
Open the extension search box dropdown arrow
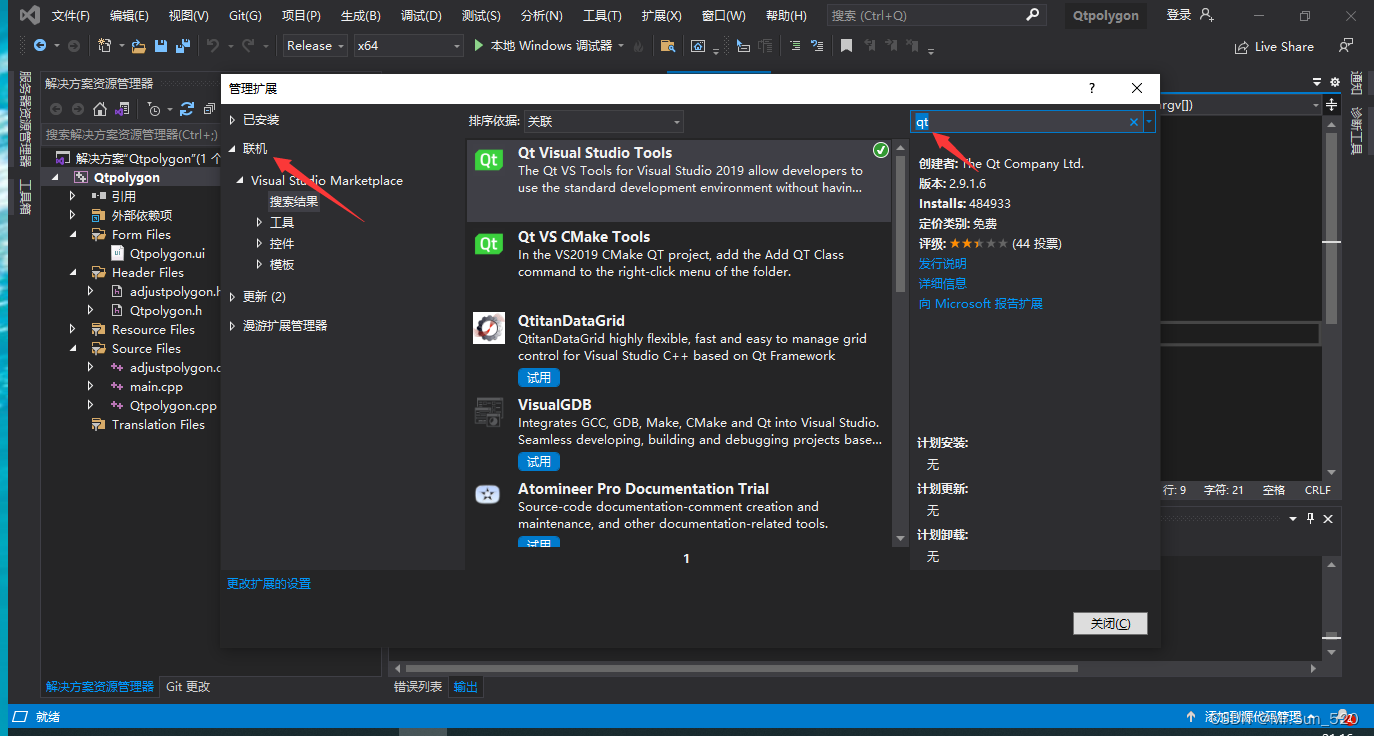[1150, 122]
